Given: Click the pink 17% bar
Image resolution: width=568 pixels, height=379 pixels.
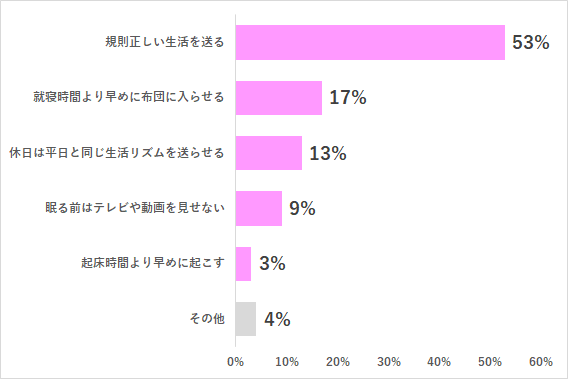Looking at the screenshot, I should point(279,98).
